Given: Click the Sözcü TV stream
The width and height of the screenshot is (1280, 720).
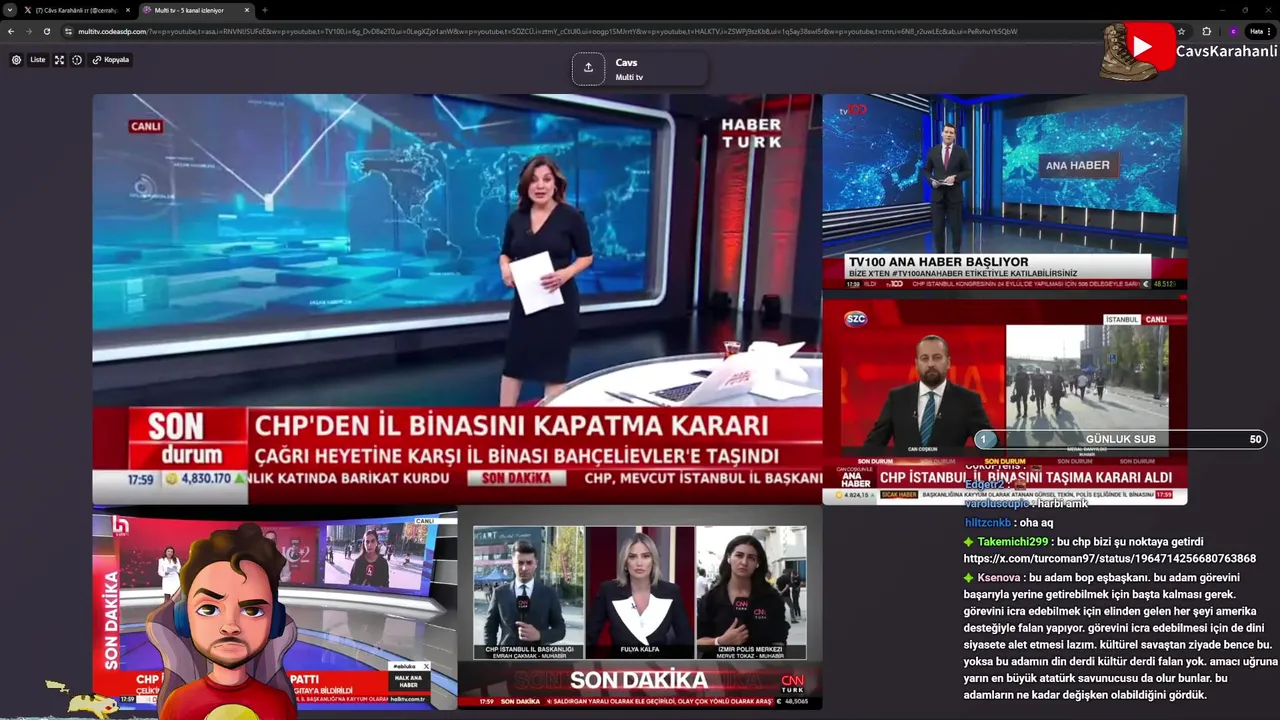Looking at the screenshot, I should tap(1005, 400).
